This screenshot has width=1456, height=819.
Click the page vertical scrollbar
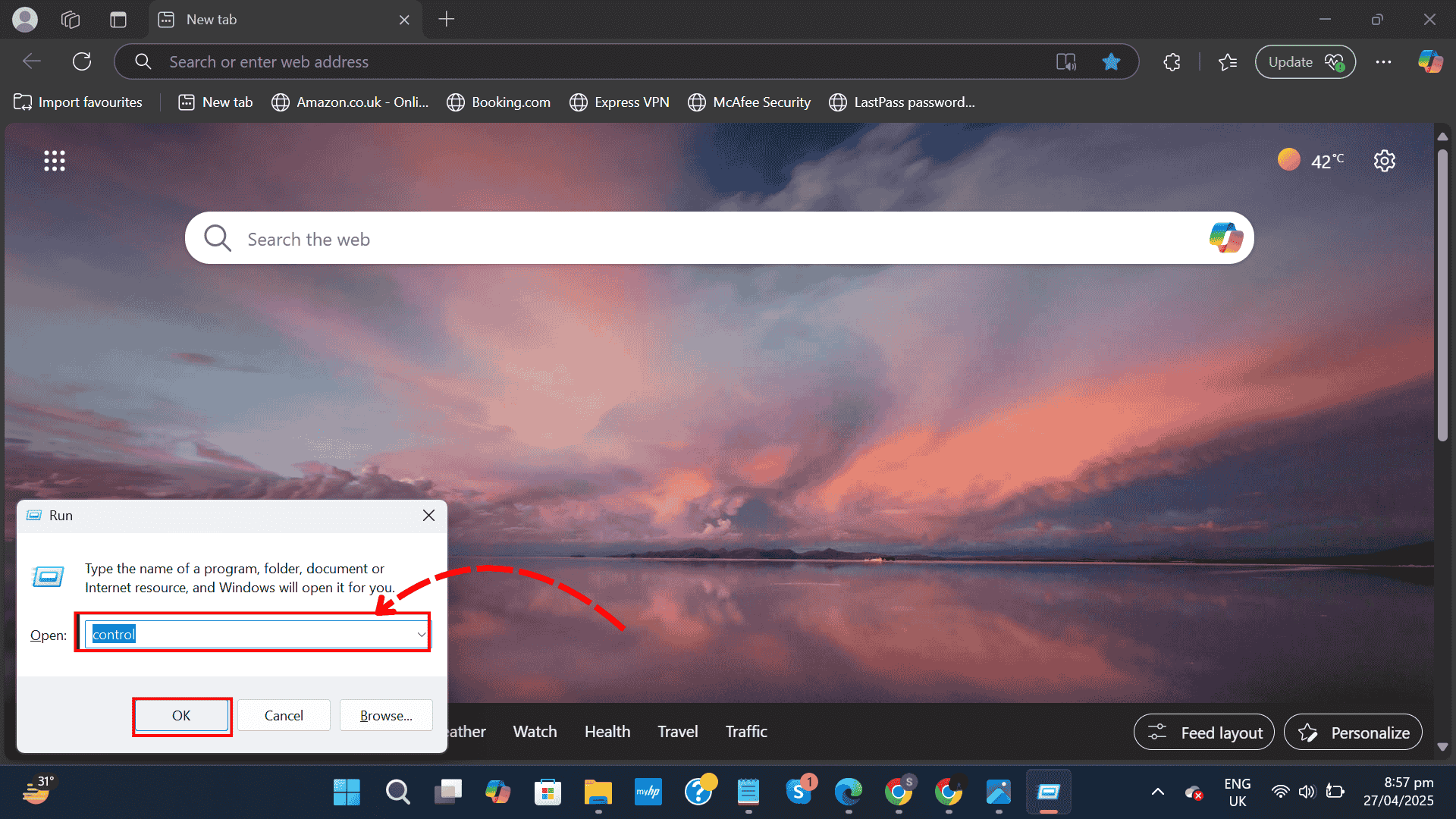point(1442,296)
